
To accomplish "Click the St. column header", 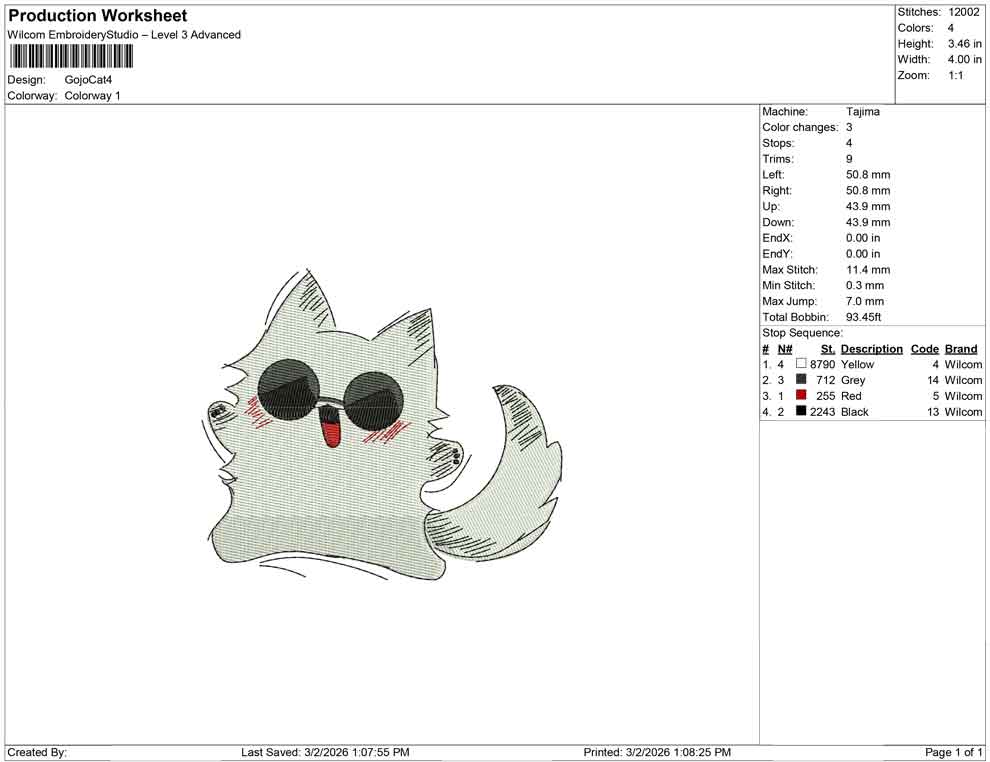I will coord(827,348).
